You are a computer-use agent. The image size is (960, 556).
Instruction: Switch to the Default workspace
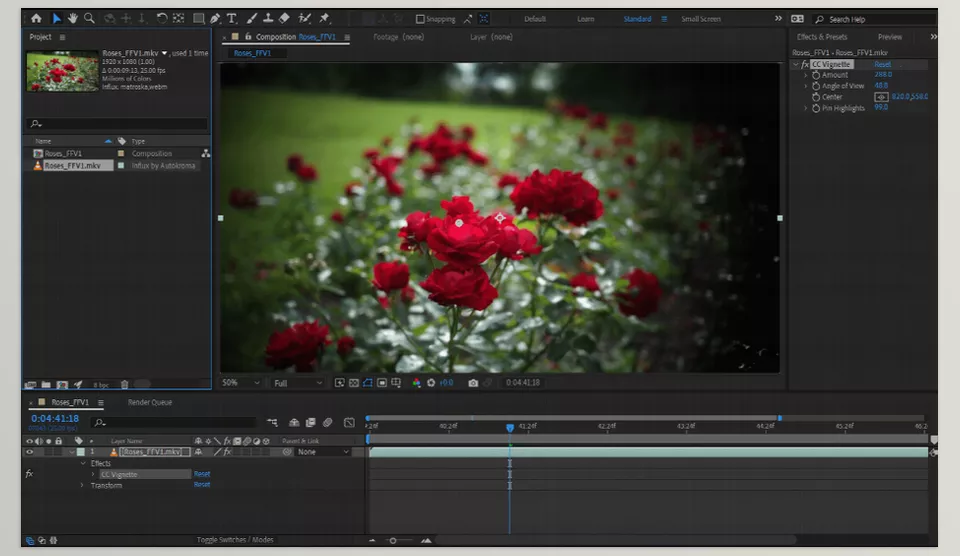point(534,19)
